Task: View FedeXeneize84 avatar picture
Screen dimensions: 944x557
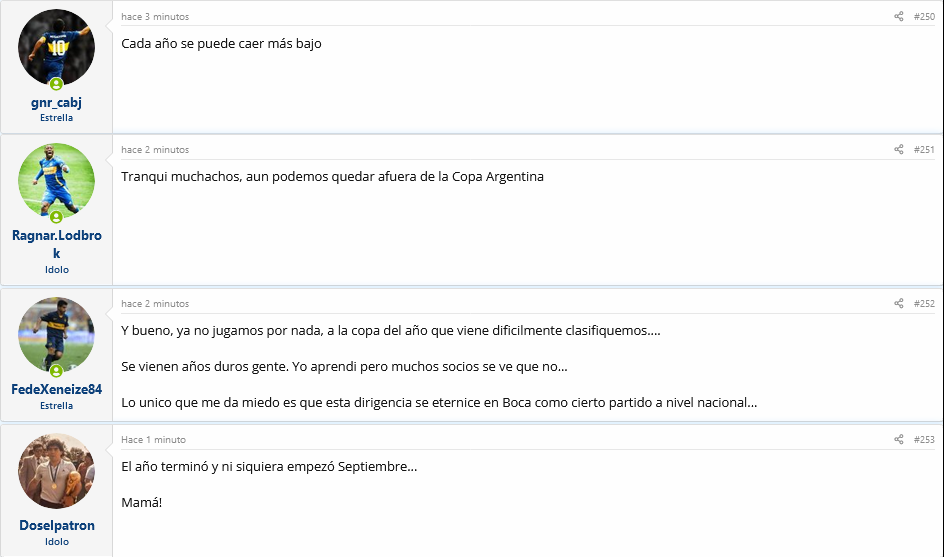Action: pos(57,335)
